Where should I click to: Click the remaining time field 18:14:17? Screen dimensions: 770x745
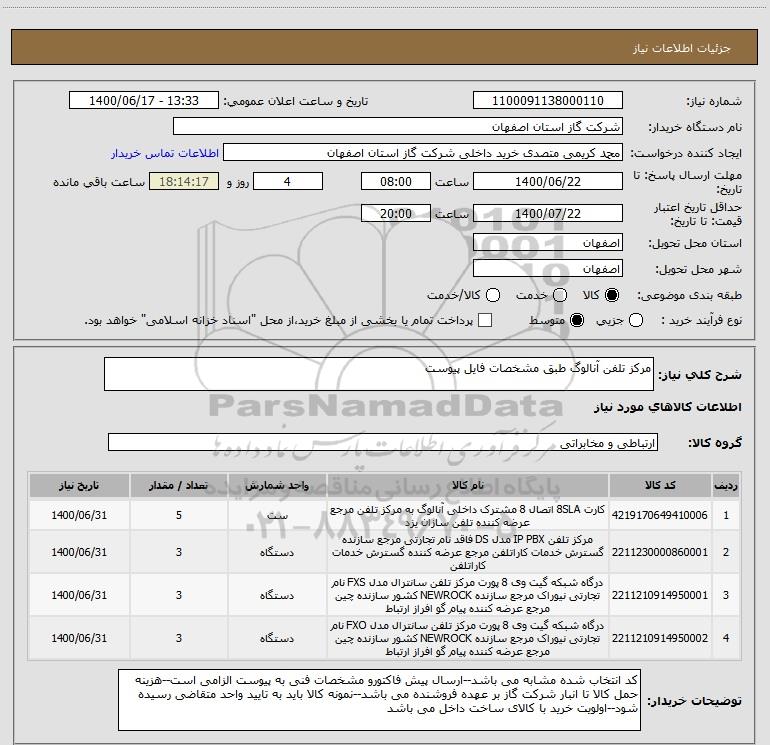point(184,181)
